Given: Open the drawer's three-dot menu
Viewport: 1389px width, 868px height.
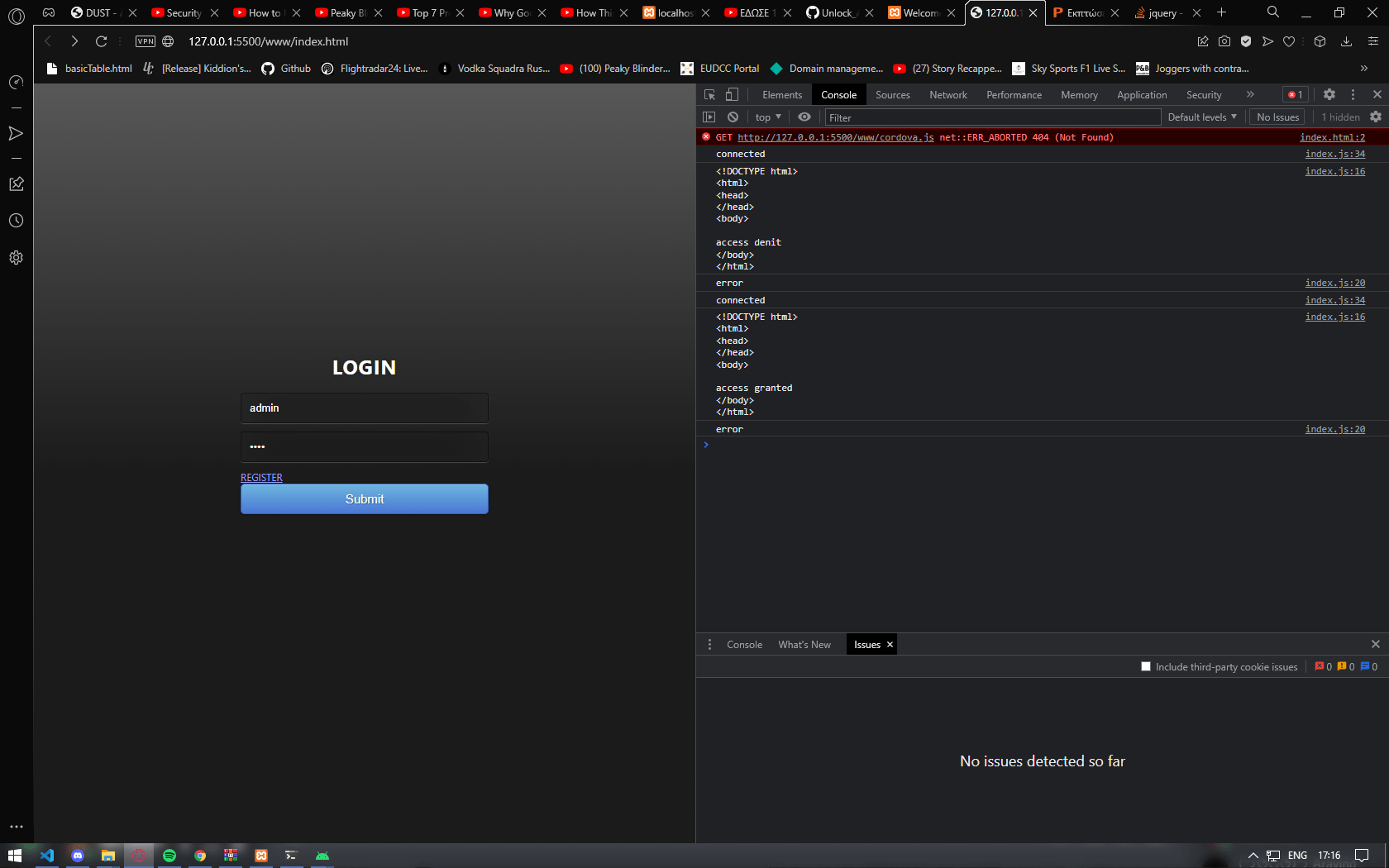Looking at the screenshot, I should tap(709, 645).
